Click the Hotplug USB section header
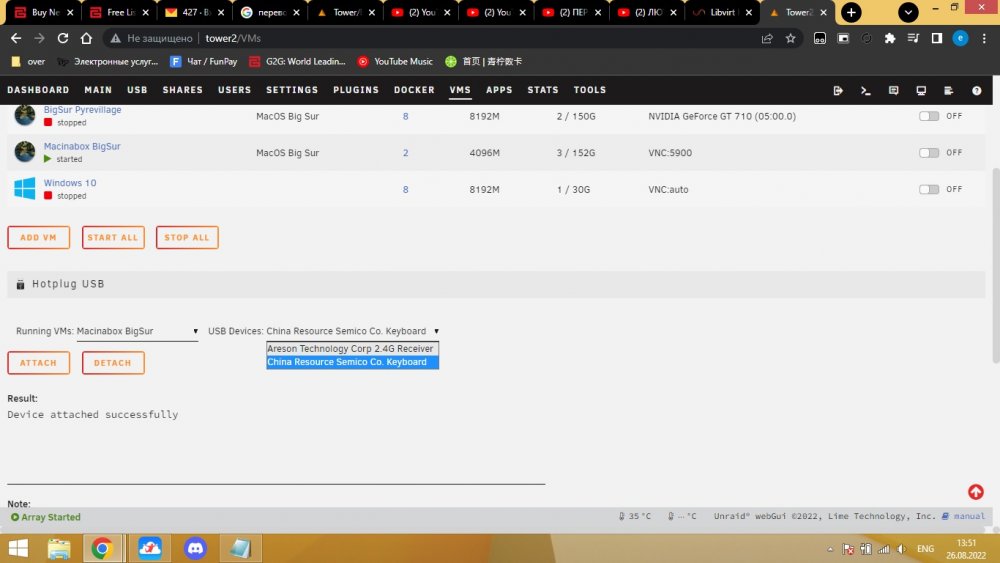The height and width of the screenshot is (563, 1000). point(496,284)
